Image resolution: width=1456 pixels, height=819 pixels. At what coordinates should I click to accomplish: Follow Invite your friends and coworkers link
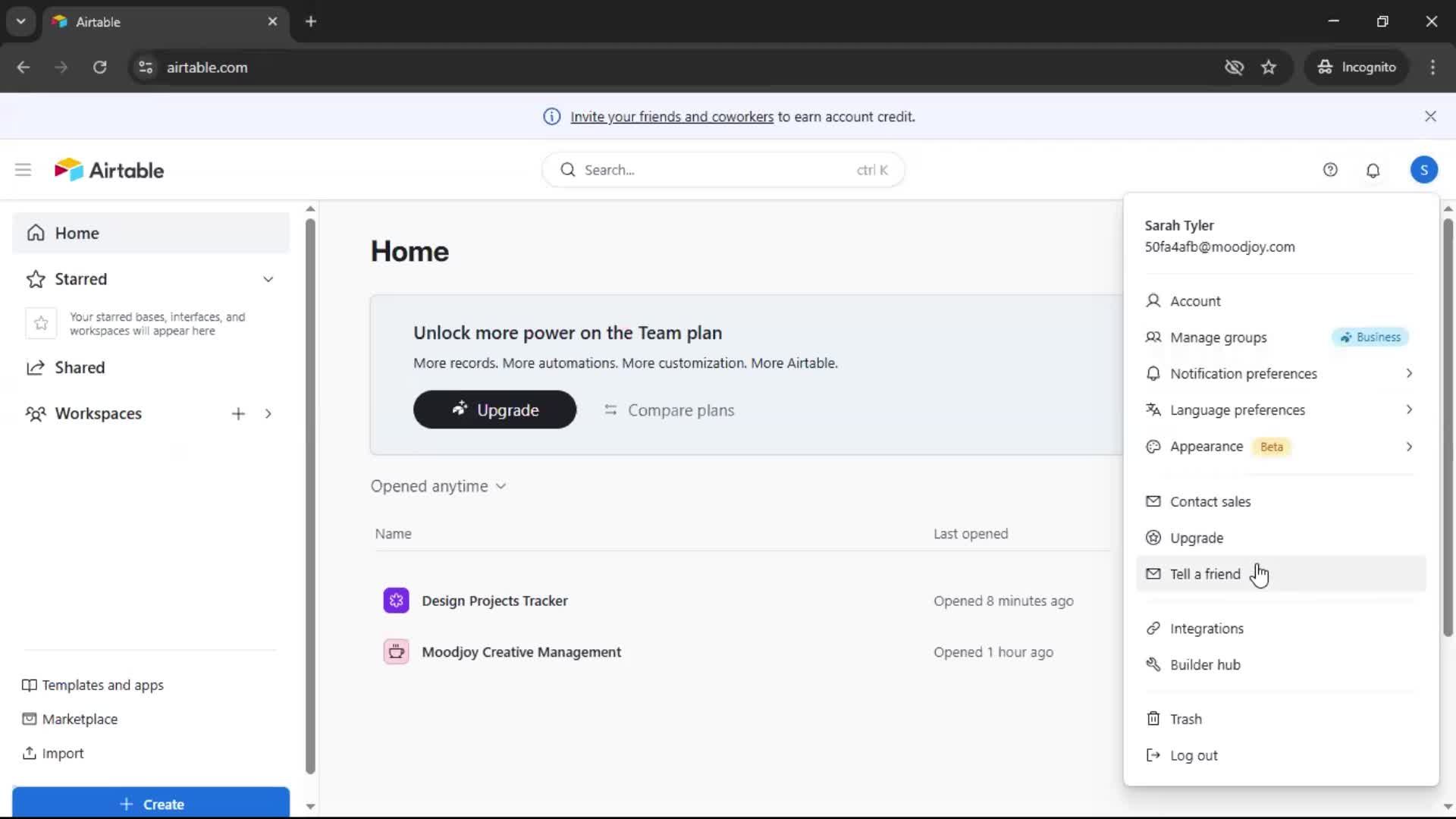tap(672, 117)
